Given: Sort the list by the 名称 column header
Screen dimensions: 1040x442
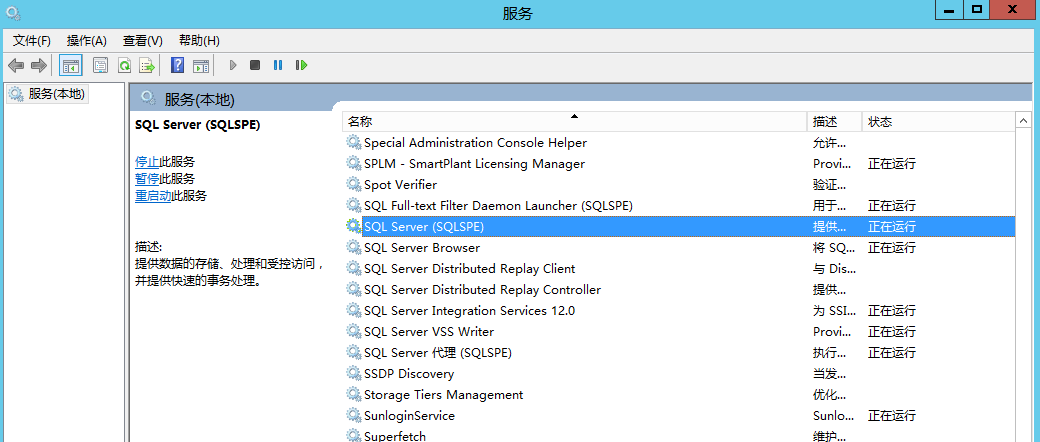Looking at the screenshot, I should [574, 121].
